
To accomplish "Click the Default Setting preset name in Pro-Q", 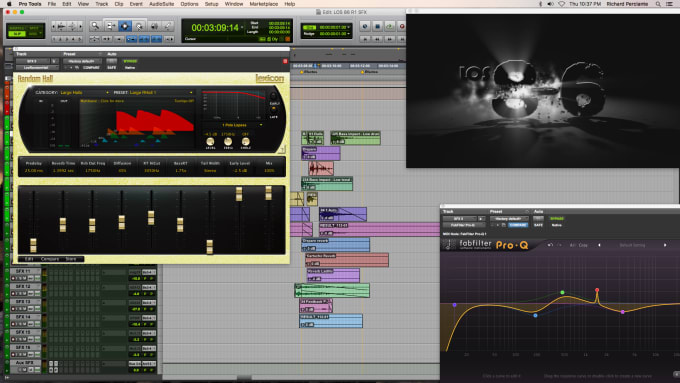I will point(632,246).
